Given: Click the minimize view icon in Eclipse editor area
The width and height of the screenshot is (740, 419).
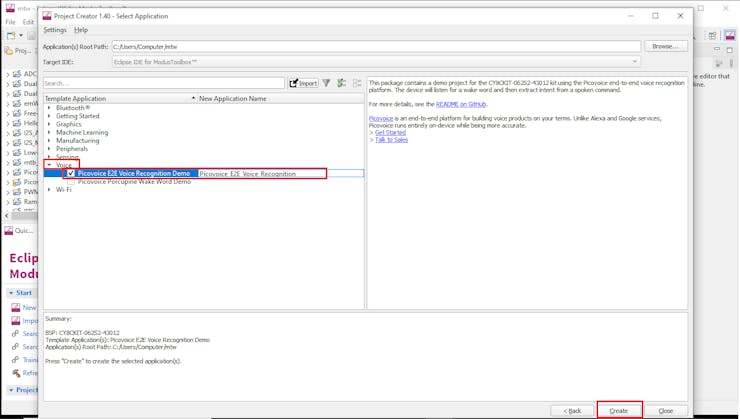Looking at the screenshot, I should tap(717, 49).
